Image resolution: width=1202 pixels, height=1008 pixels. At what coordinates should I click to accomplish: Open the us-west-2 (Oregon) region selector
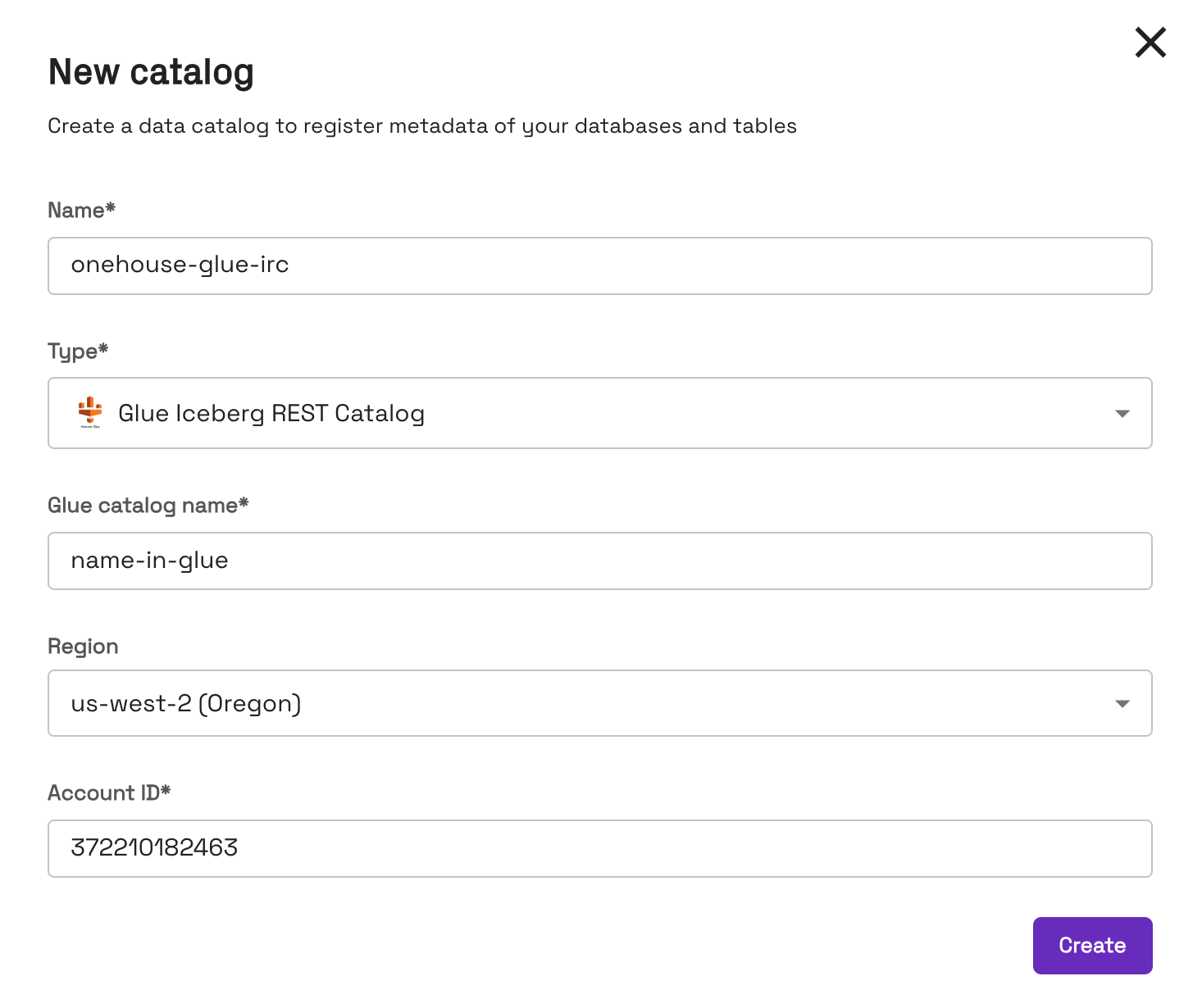[x=574, y=703]
